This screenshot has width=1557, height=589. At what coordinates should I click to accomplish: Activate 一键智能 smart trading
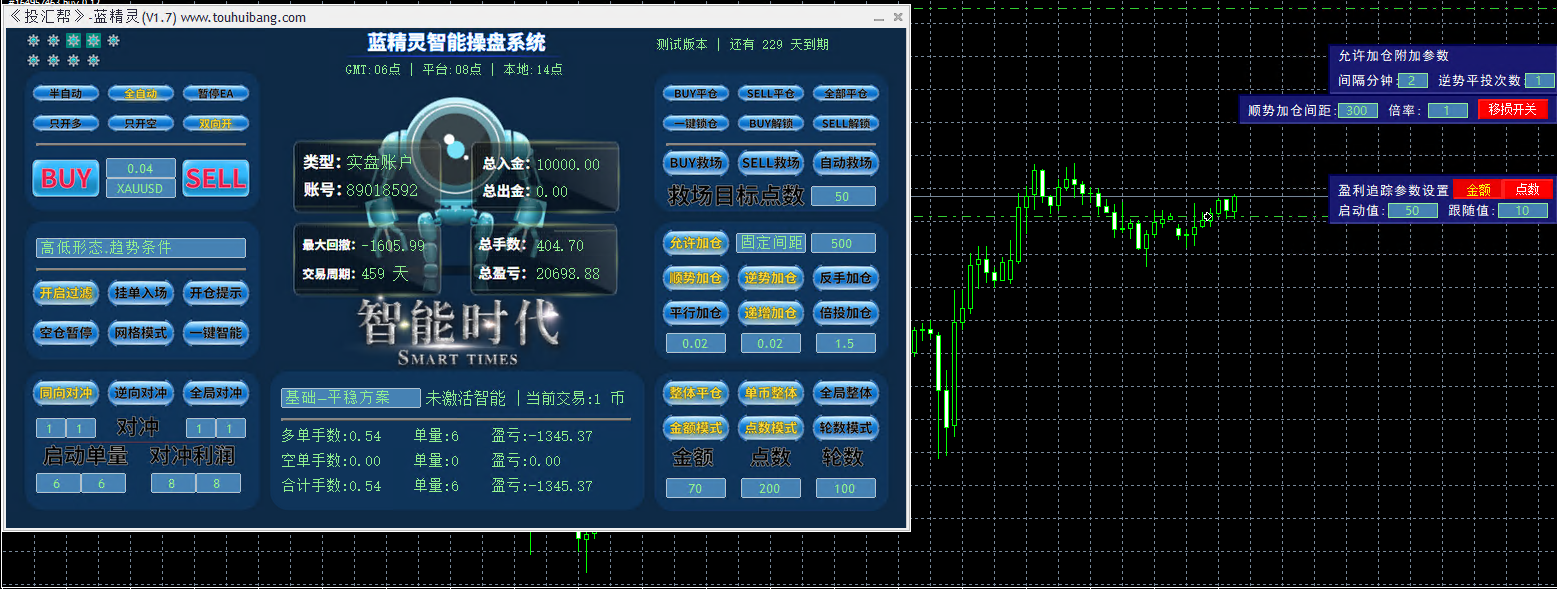click(217, 333)
